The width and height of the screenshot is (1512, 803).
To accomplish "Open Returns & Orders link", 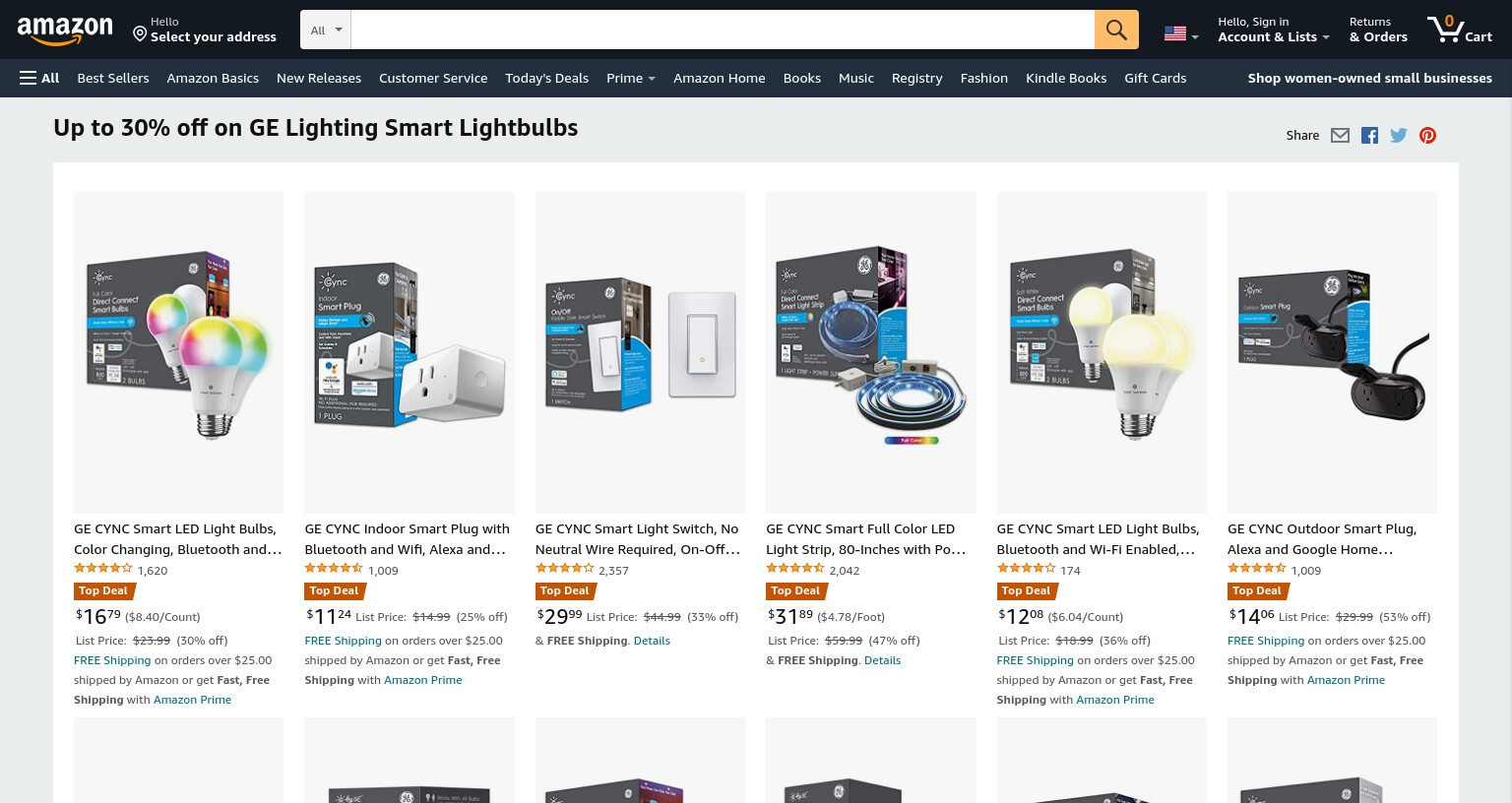I will click(x=1378, y=30).
